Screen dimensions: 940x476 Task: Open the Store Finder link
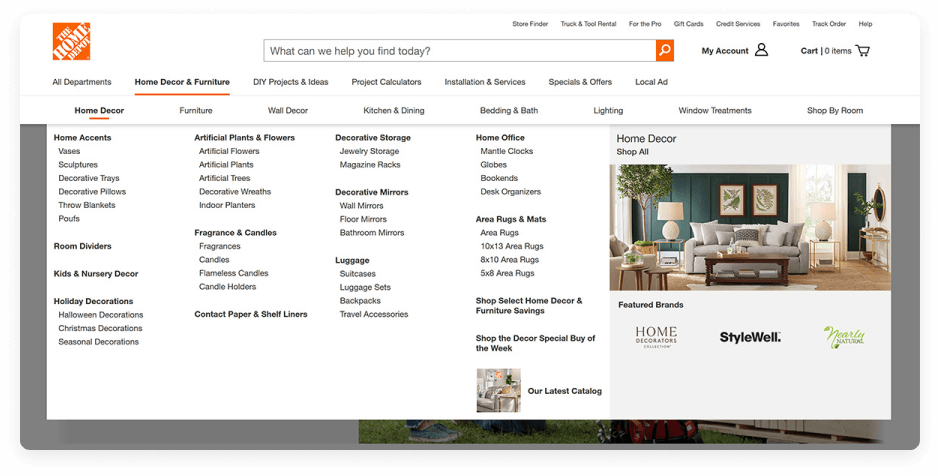click(x=530, y=24)
